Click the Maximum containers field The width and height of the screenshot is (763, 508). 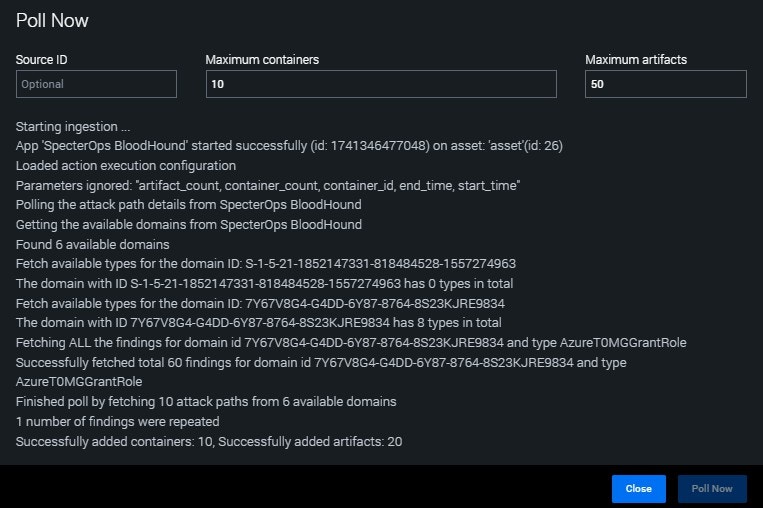point(381,84)
